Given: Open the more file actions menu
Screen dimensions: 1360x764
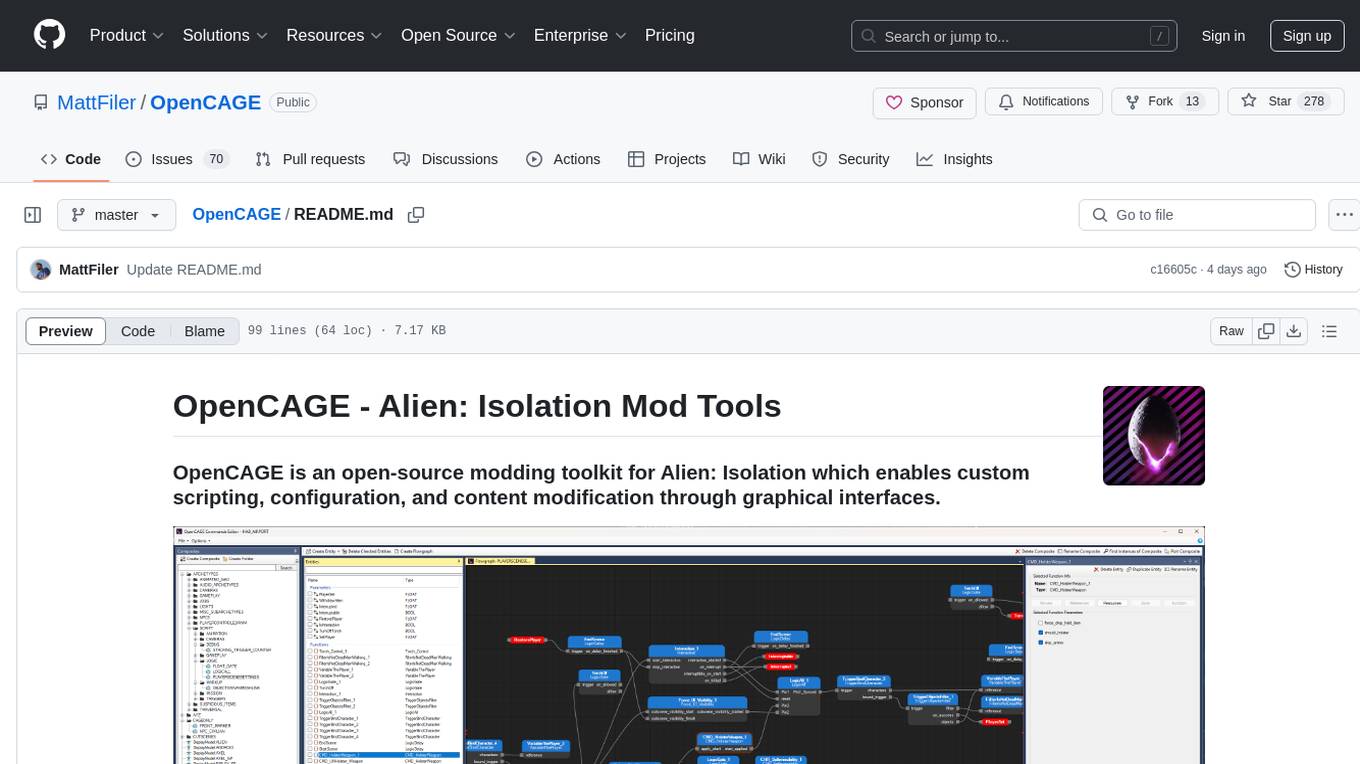Looking at the screenshot, I should [x=1344, y=215].
